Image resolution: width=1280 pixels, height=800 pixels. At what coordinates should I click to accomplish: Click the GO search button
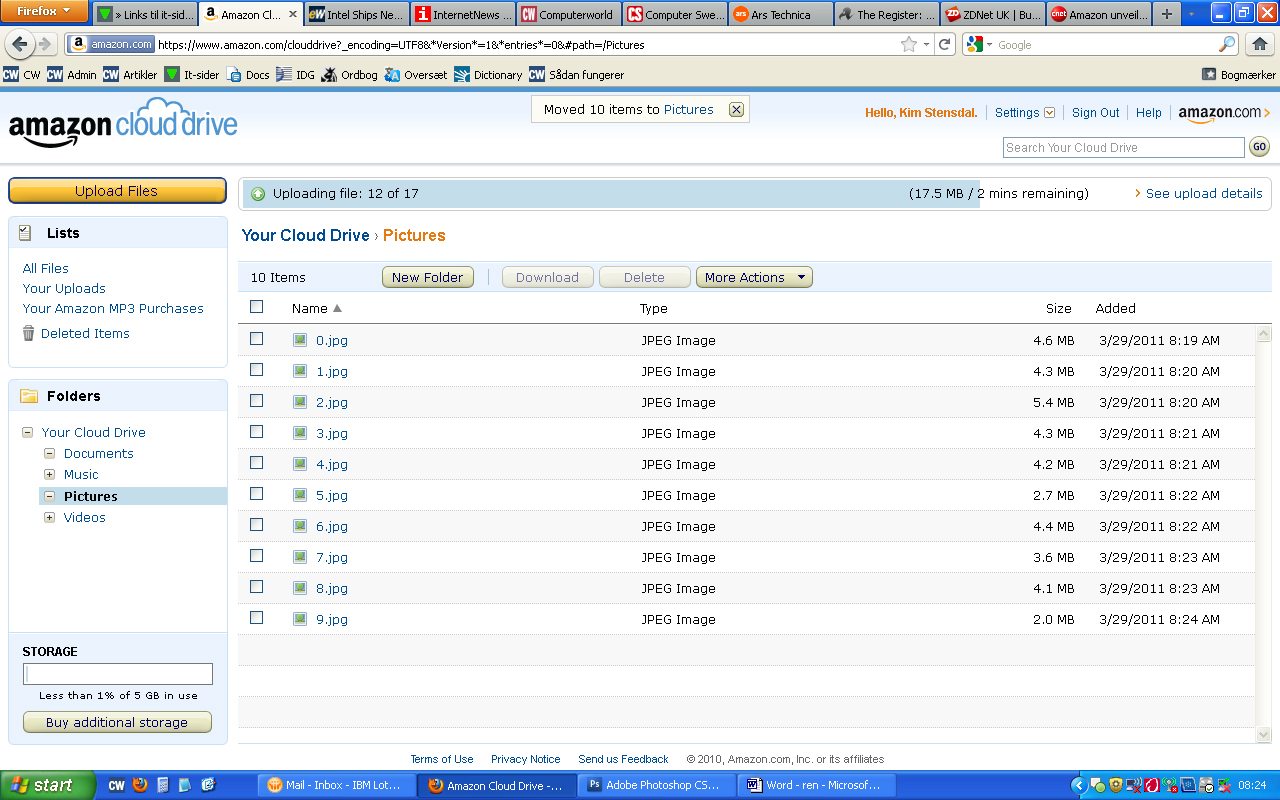pyautogui.click(x=1259, y=147)
